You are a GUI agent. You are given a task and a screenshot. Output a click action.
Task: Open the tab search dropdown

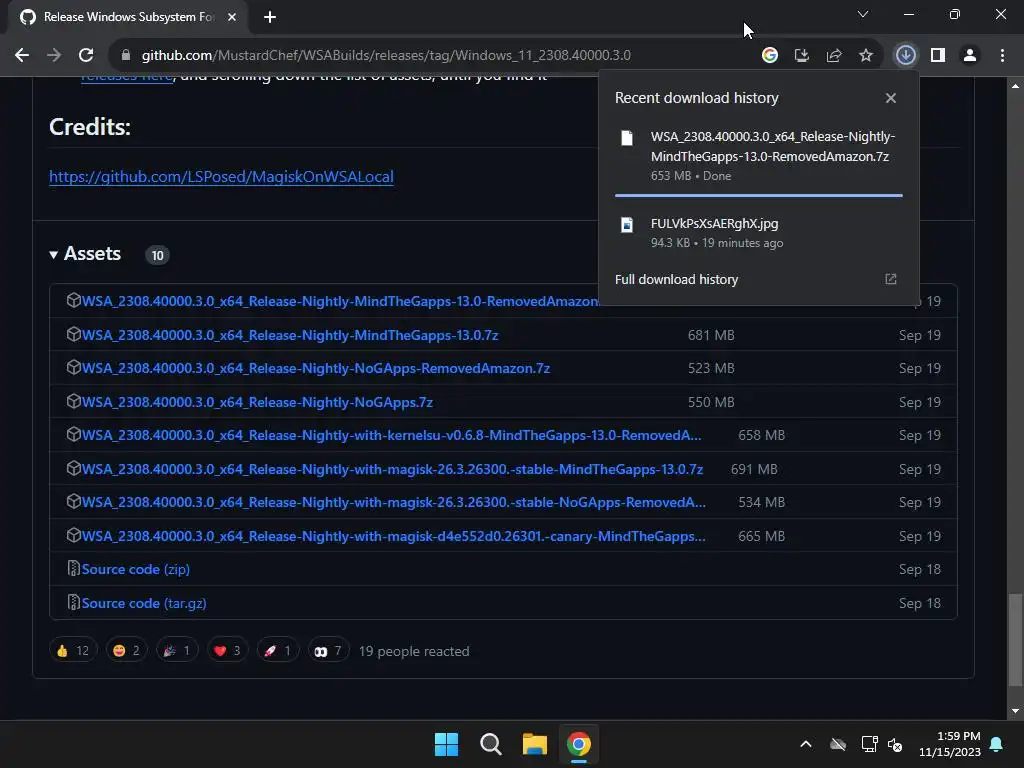[863, 14]
